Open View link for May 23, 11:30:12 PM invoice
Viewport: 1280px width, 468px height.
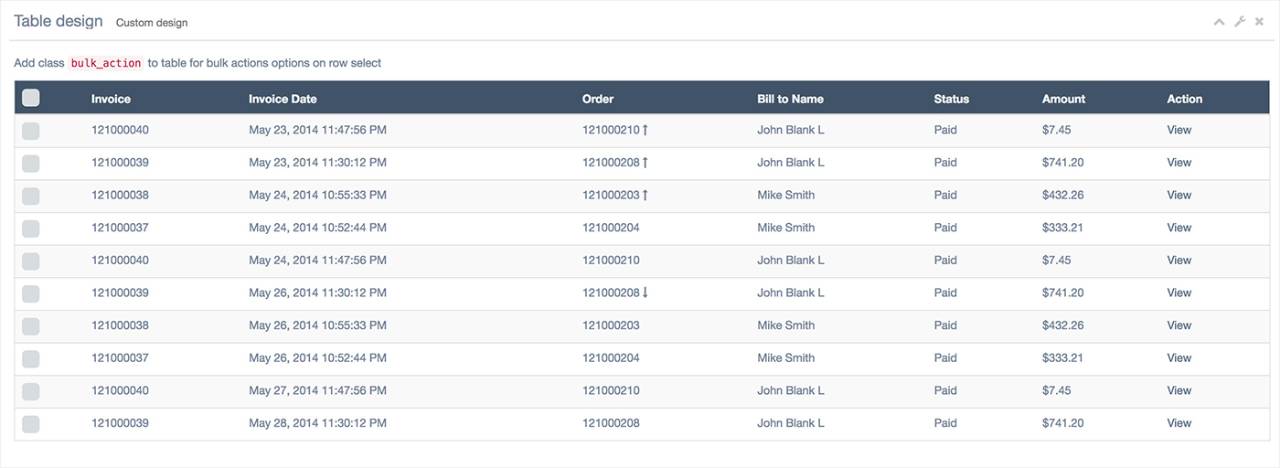coord(1179,162)
